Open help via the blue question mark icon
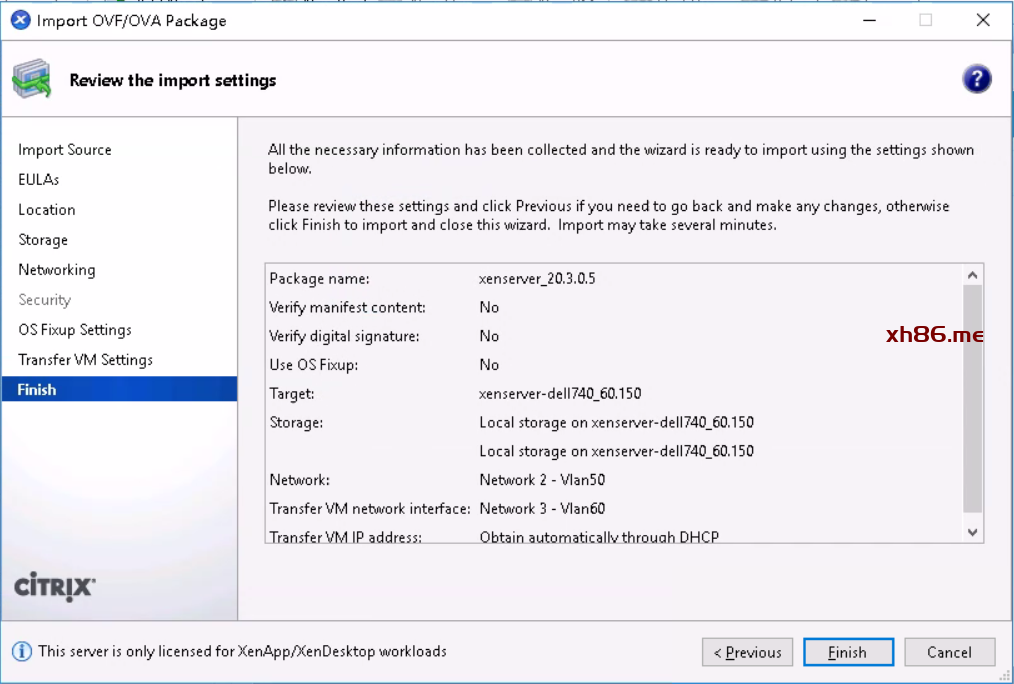This screenshot has width=1014, height=684. 976,80
